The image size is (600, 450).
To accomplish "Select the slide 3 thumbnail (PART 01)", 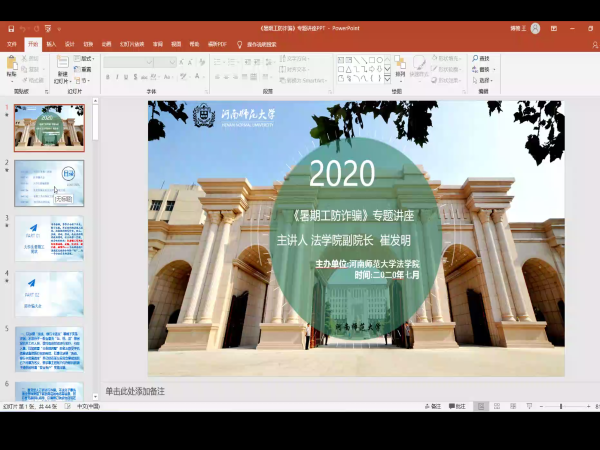I will pyautogui.click(x=49, y=238).
